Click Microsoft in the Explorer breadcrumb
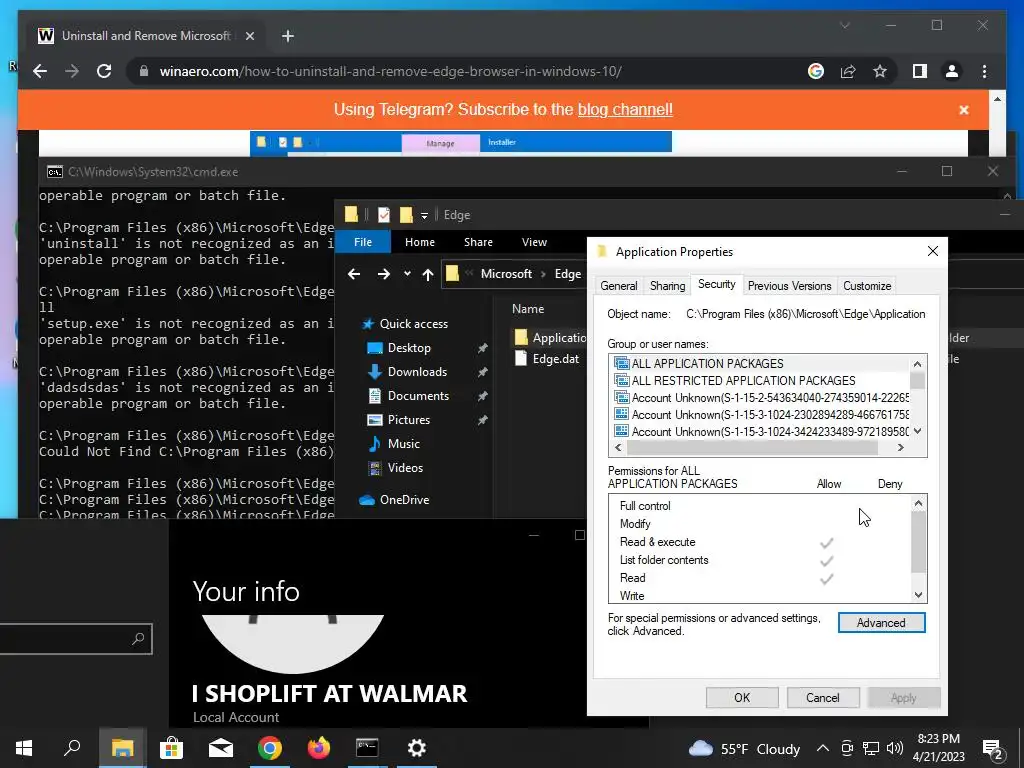The width and height of the screenshot is (1024, 768). click(506, 274)
